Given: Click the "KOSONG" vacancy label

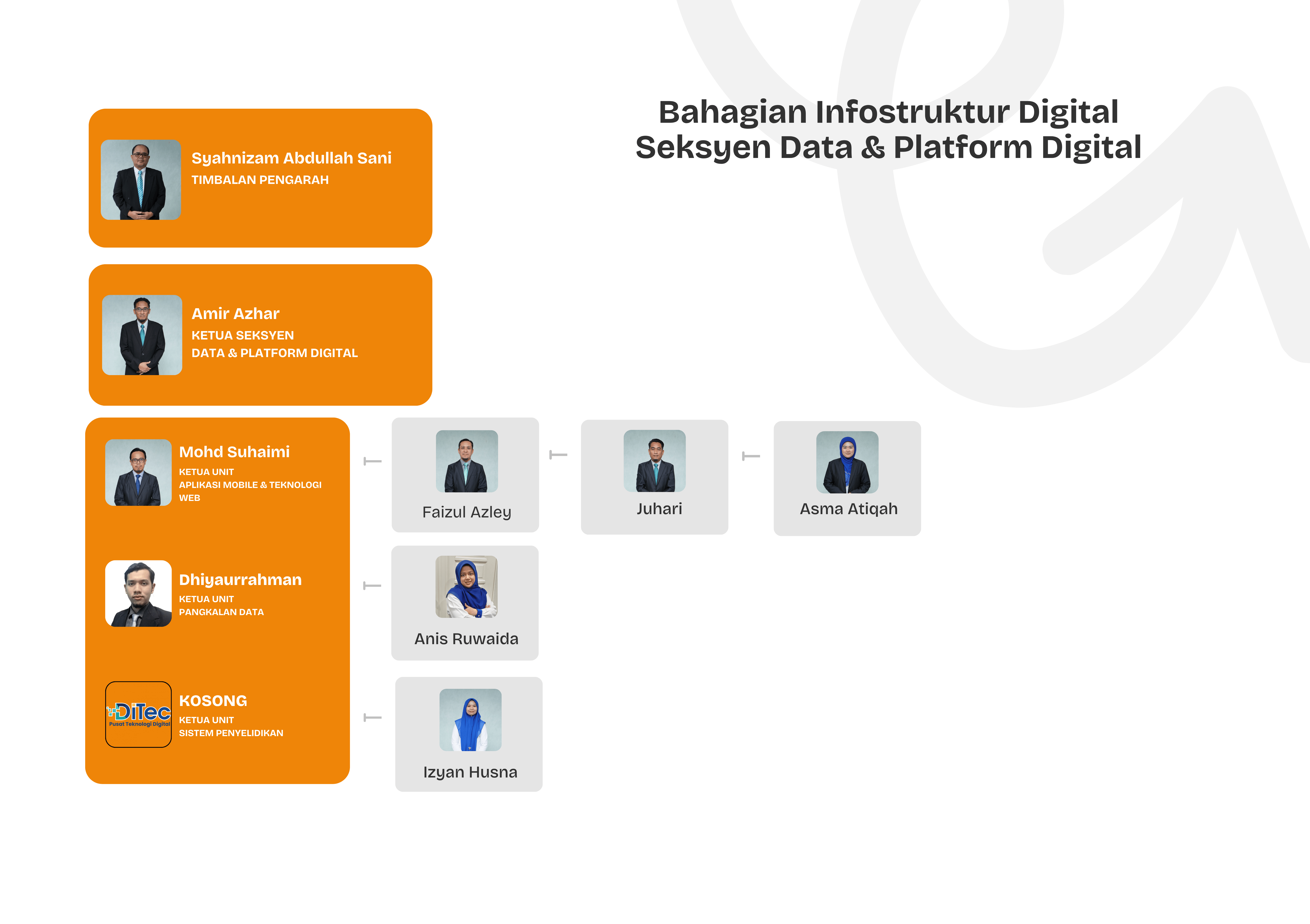Looking at the screenshot, I should (213, 701).
